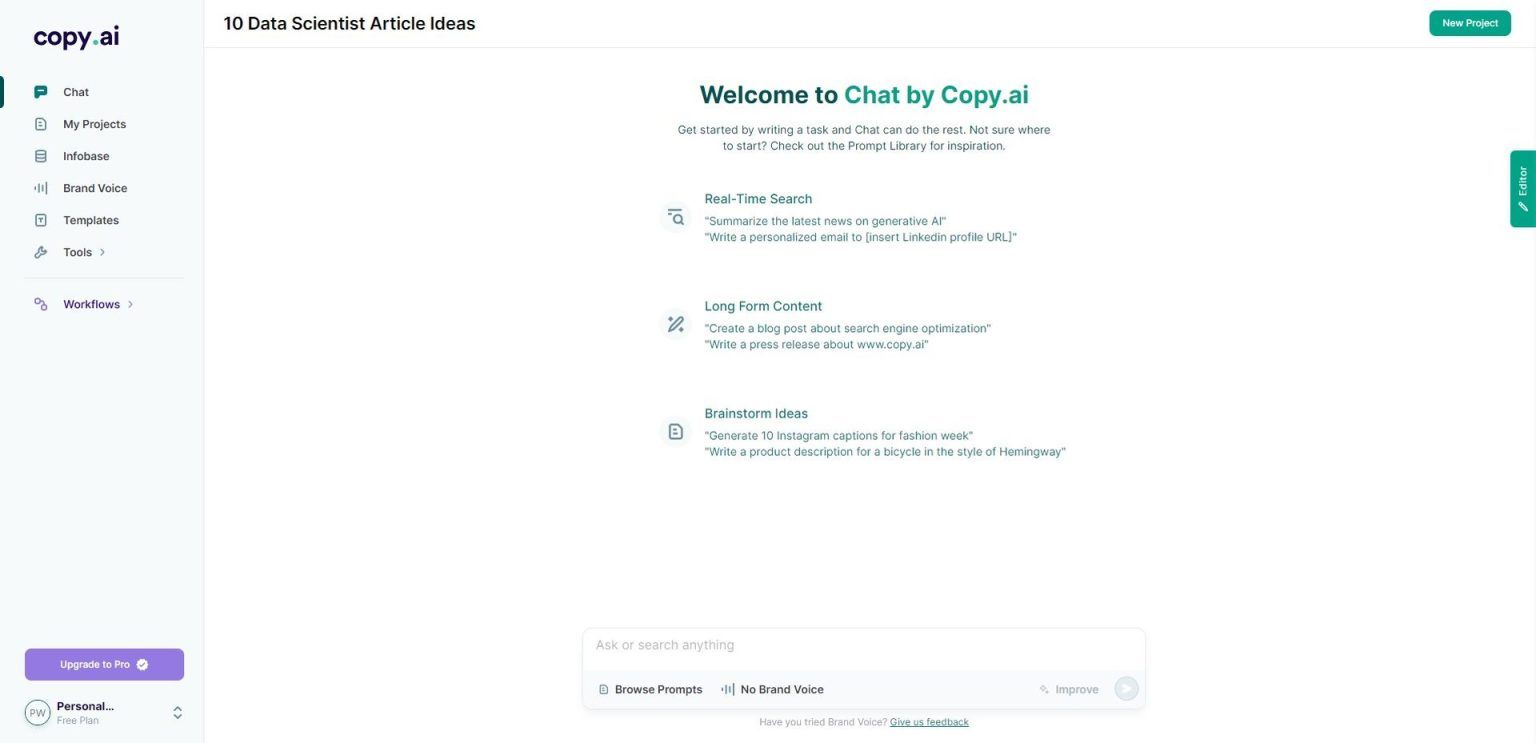
Task: Click the New Project button
Action: coord(1469,22)
